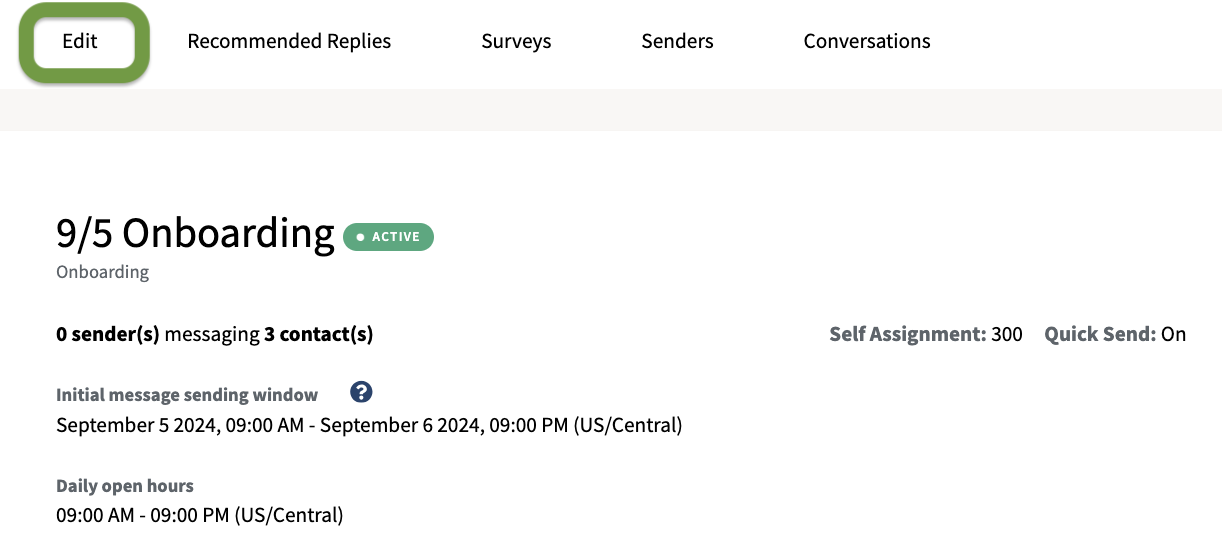The height and width of the screenshot is (556, 1222).
Task: Open the Senders tab
Action: tap(677, 42)
